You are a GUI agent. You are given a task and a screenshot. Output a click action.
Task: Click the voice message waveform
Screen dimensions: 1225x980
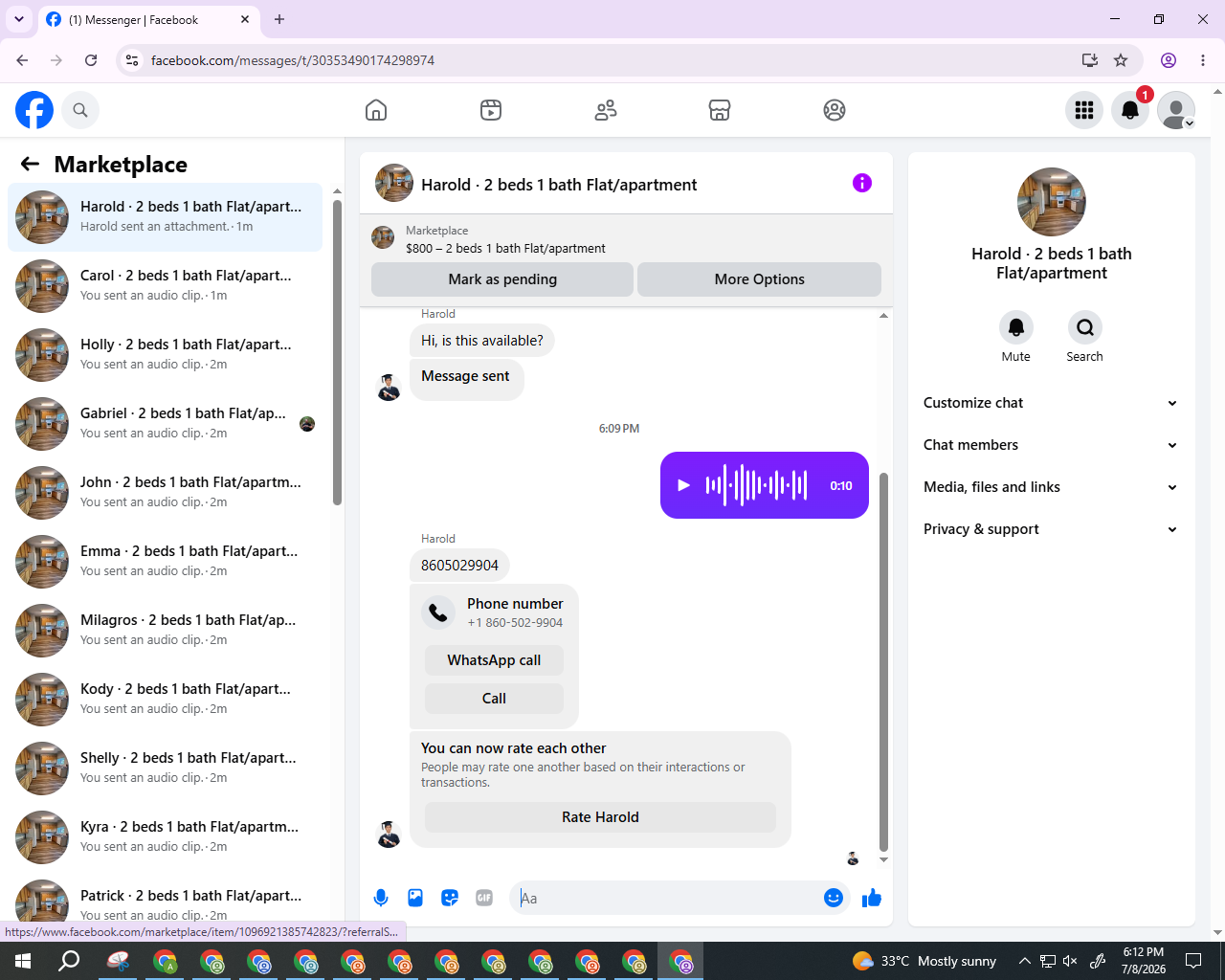click(756, 485)
